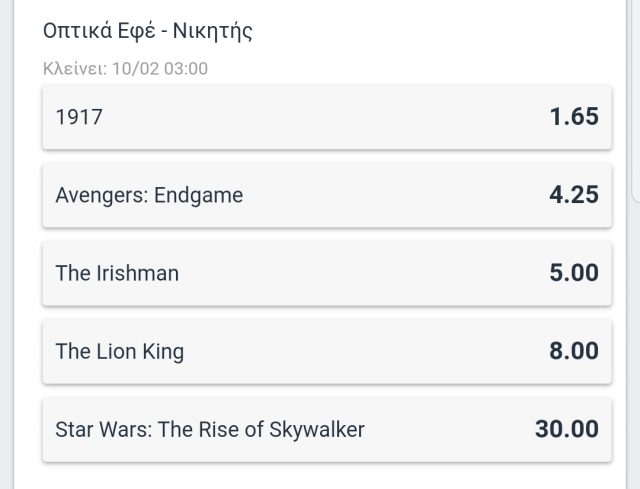
Task: Click the 5.00 odds value
Action: pos(574,273)
